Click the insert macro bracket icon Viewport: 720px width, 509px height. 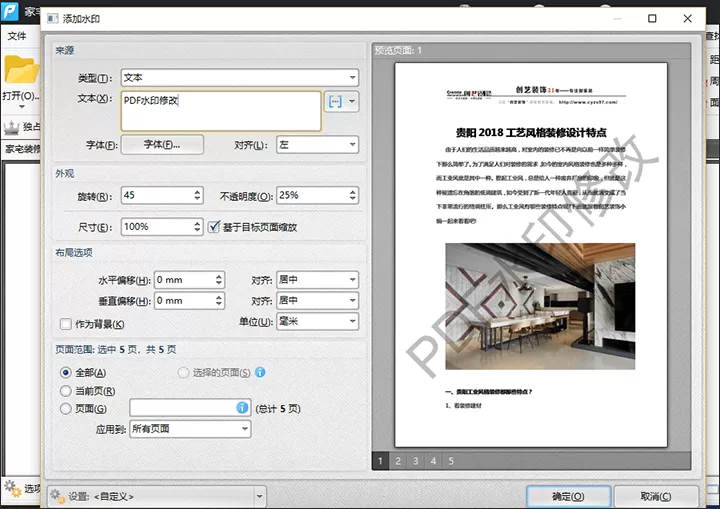tap(335, 102)
